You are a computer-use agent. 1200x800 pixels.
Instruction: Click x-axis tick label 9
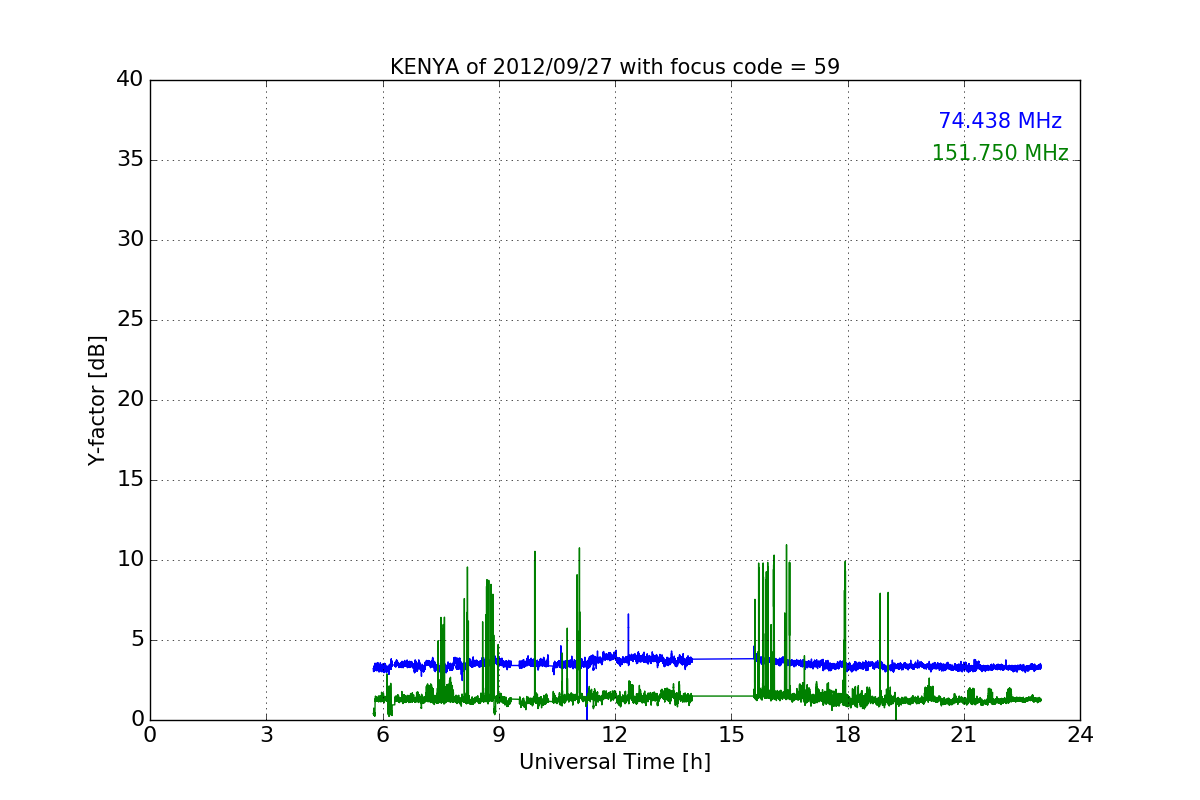coord(499,735)
